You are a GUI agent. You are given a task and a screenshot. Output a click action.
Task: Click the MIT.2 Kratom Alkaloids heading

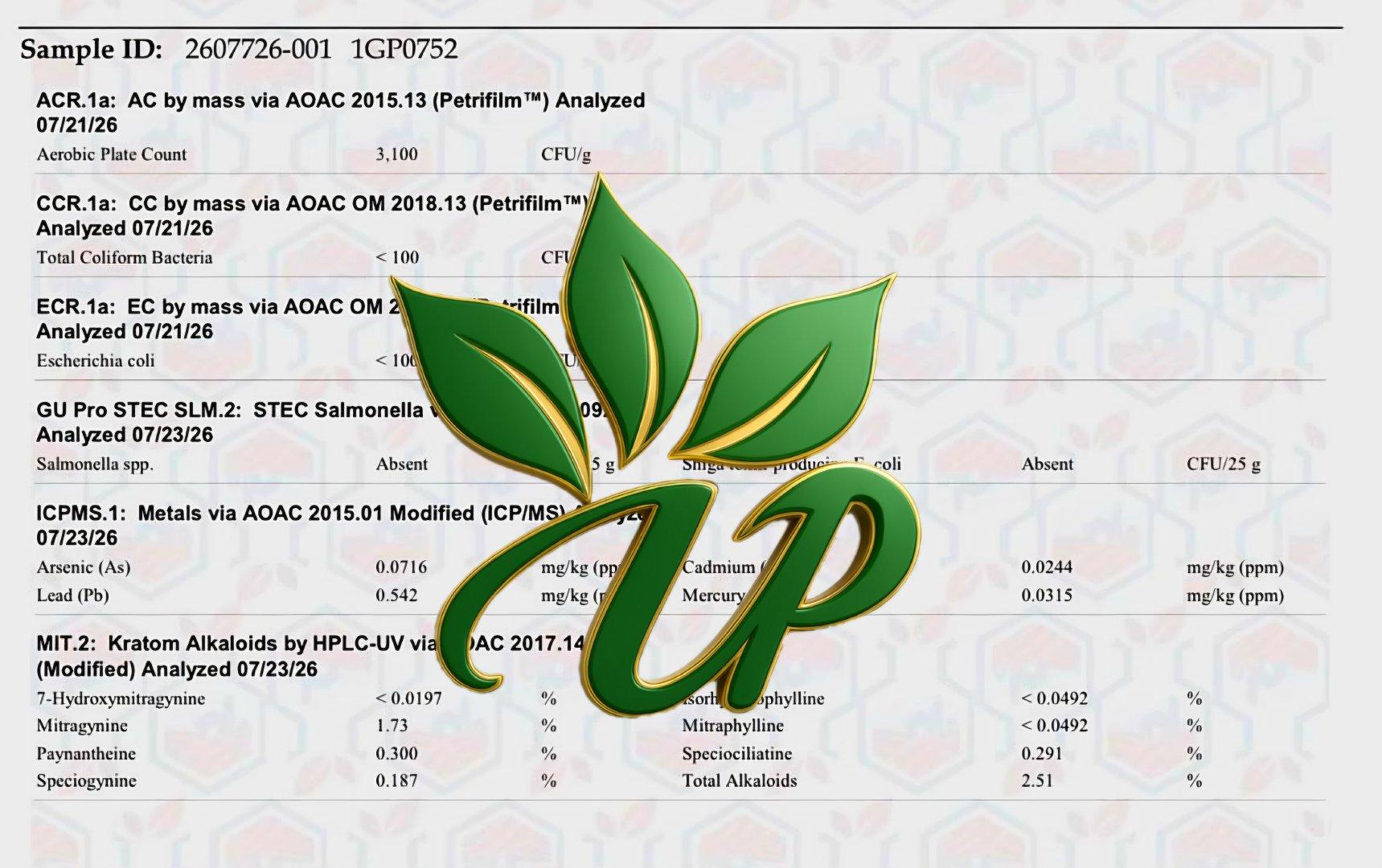[x=310, y=656]
